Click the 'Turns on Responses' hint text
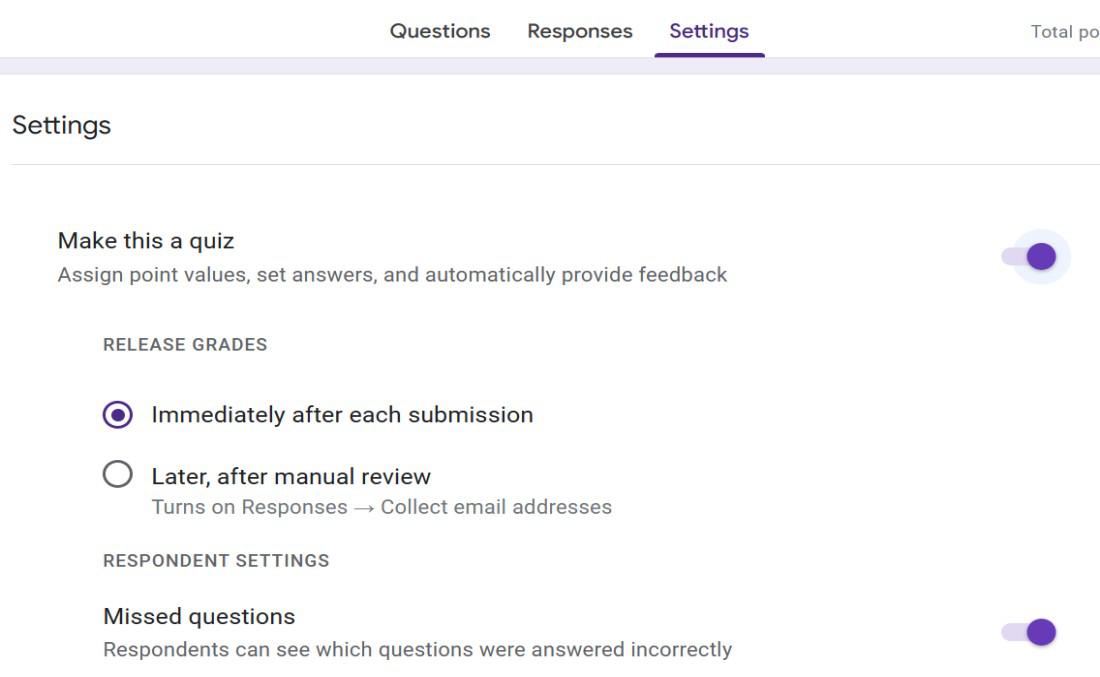1100x677 pixels. point(249,507)
